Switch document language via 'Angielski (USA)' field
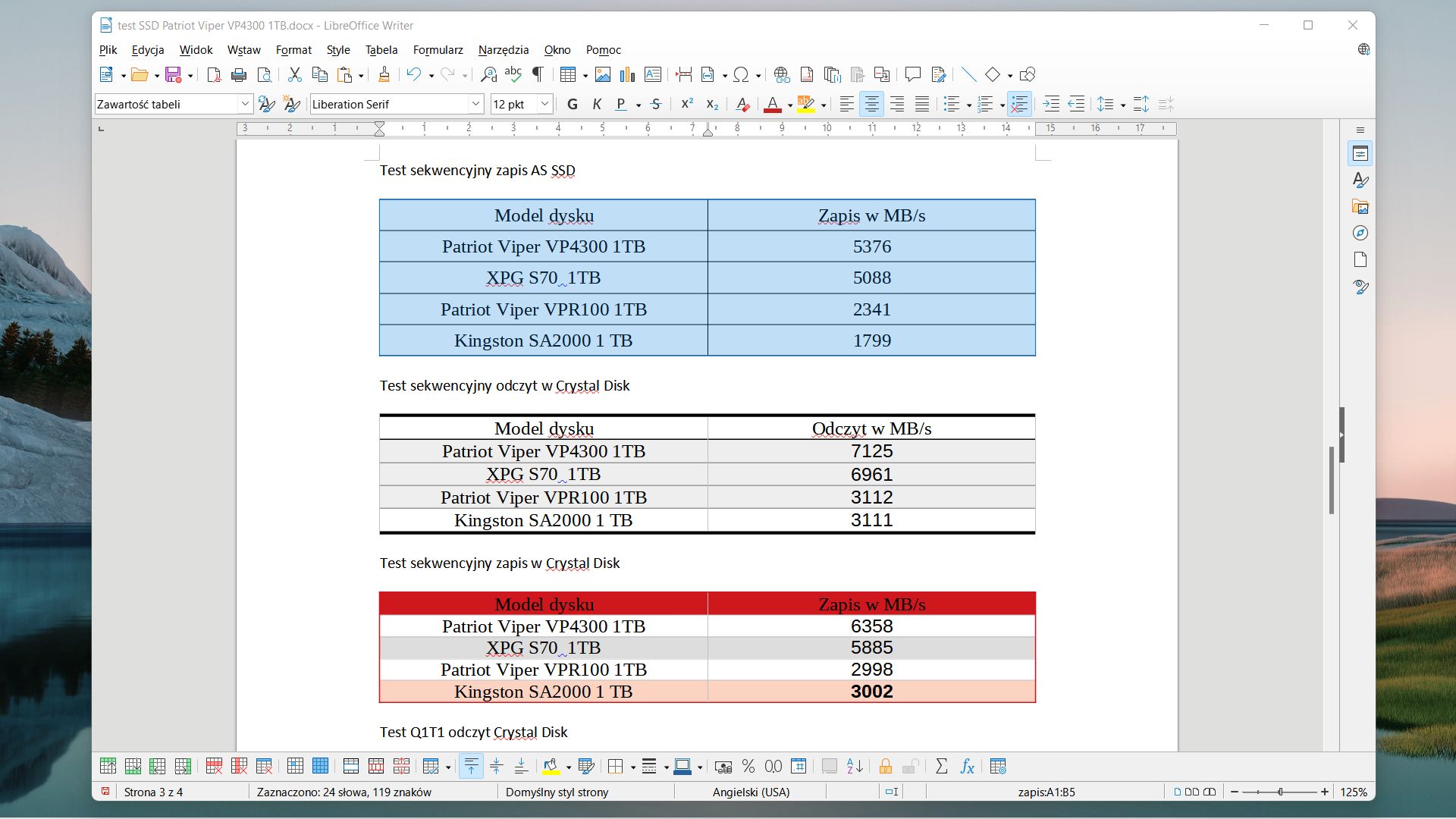The image size is (1456, 819). [751, 792]
